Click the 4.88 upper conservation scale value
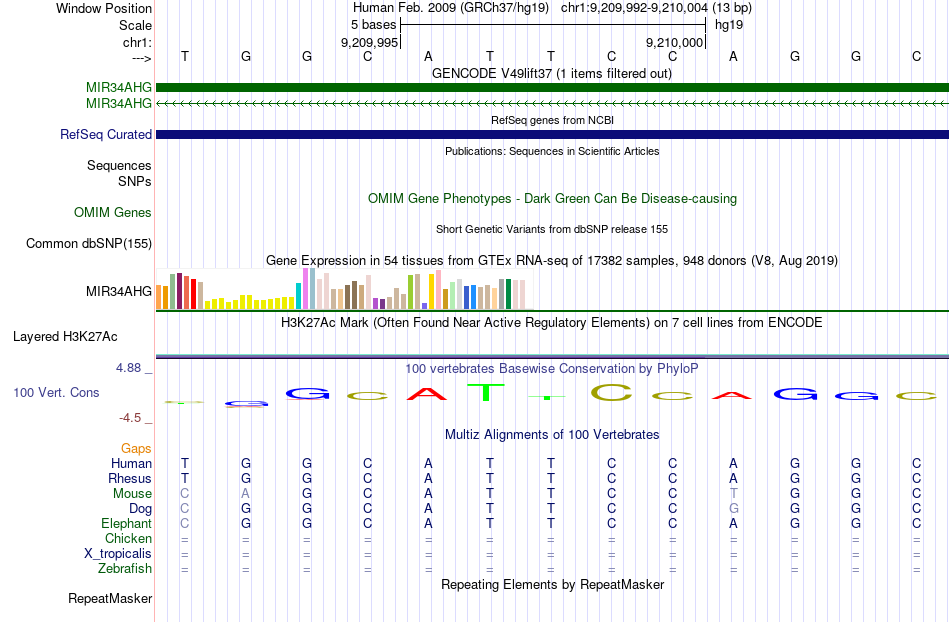Screen dimensions: 950x622 pyautogui.click(x=128, y=368)
